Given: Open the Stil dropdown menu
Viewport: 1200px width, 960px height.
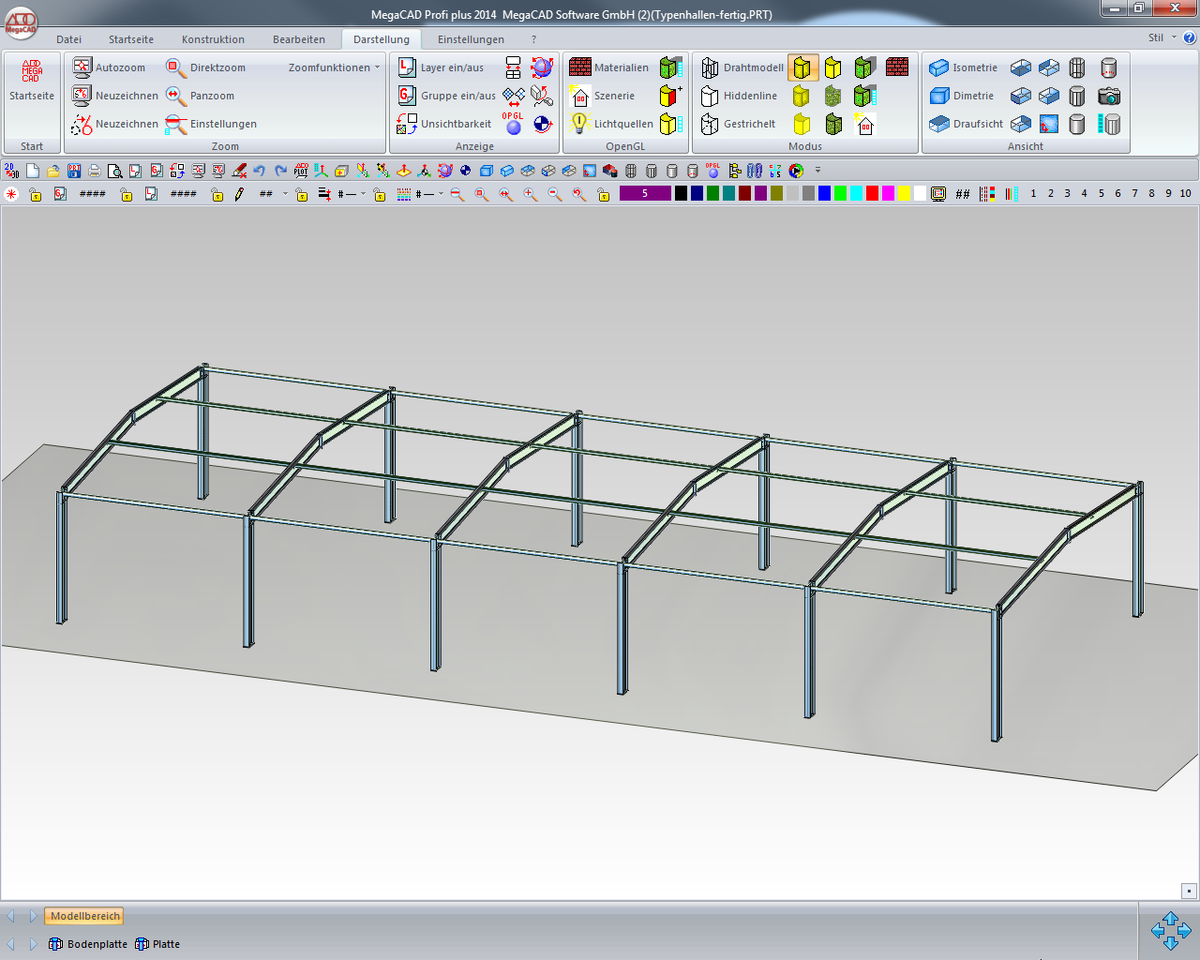Looking at the screenshot, I should pos(1160,38).
